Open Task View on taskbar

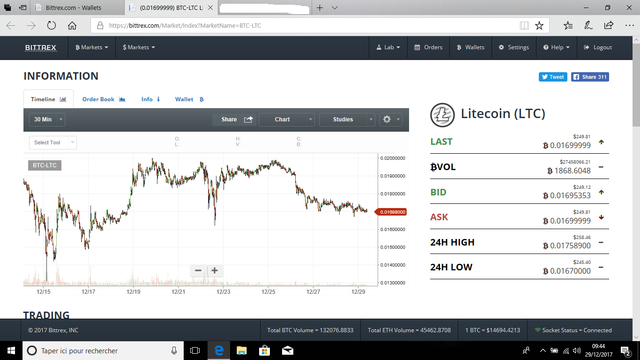[195, 351]
